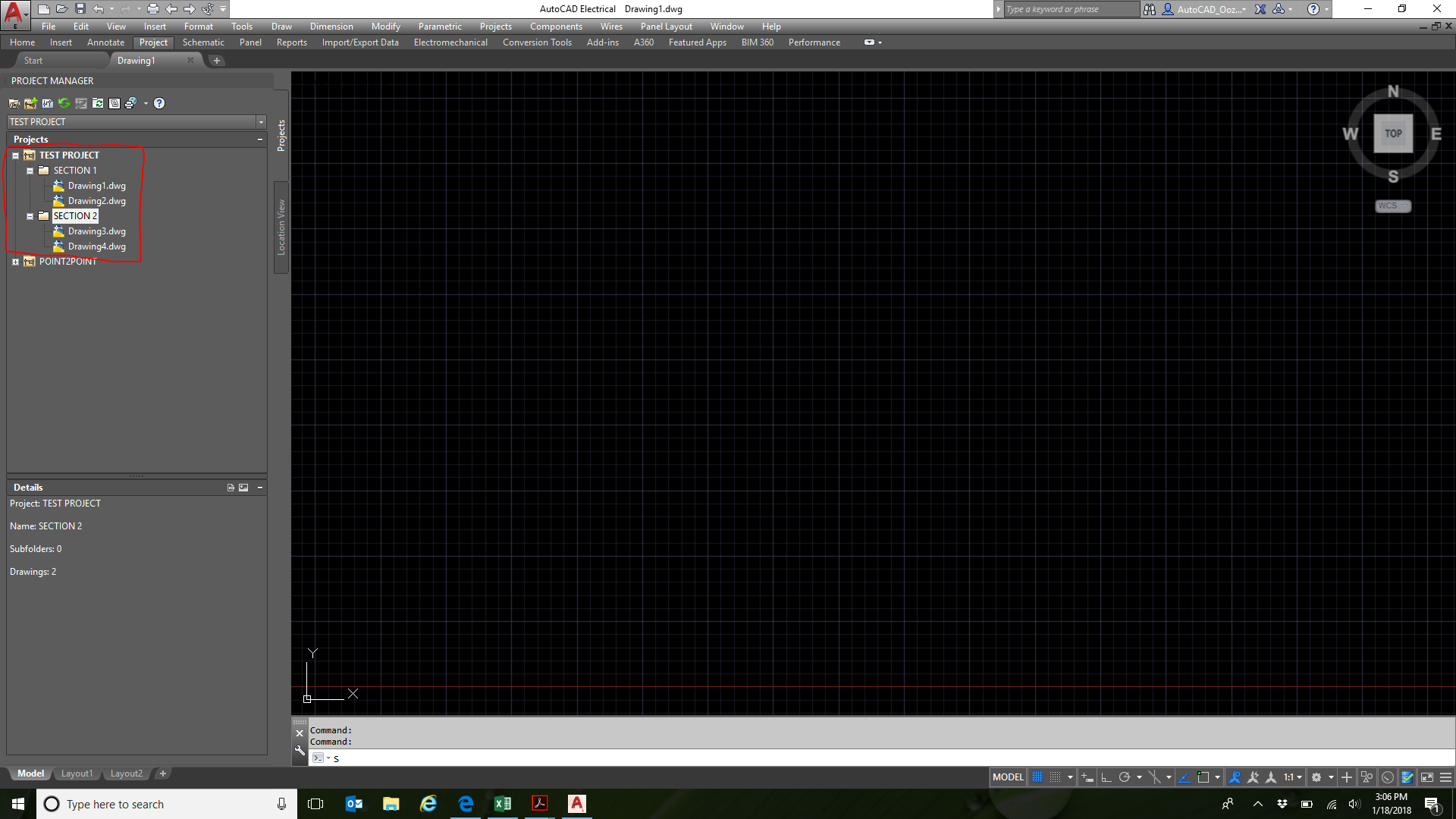The image size is (1456, 819).
Task: Open the status bar customization gear
Action: [x=1317, y=777]
